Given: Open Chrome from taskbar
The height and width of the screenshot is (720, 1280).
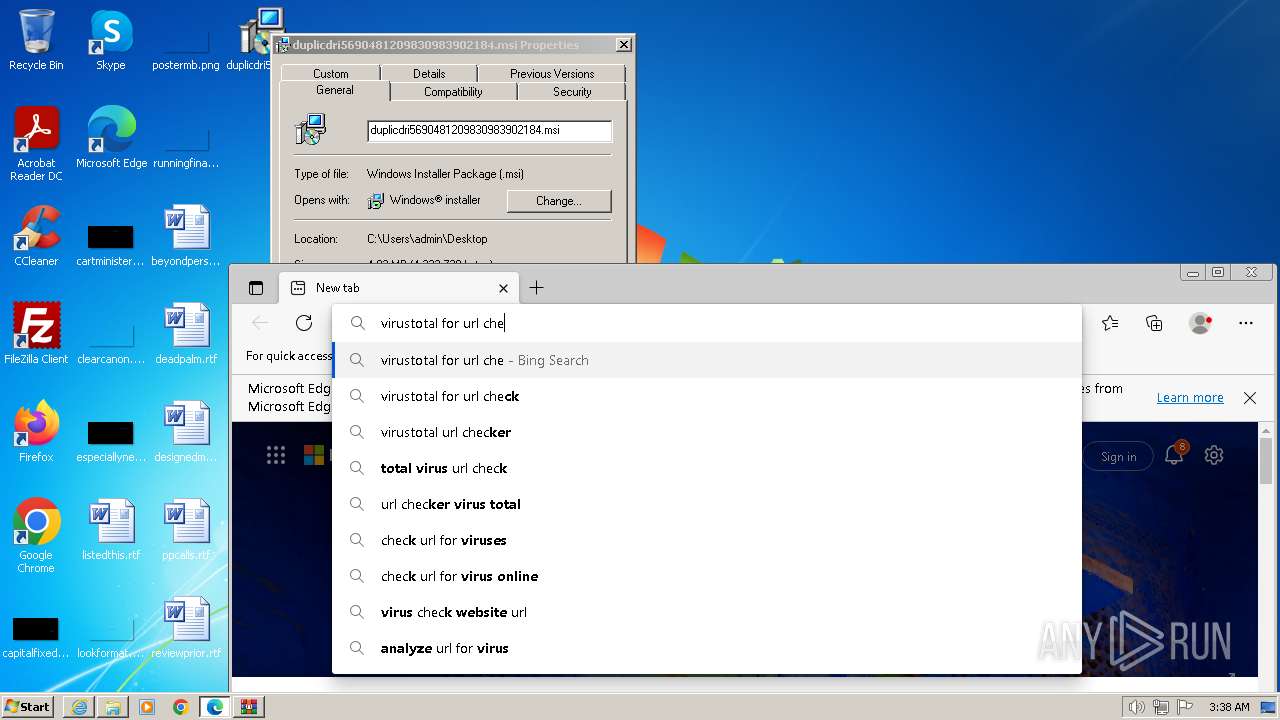Looking at the screenshot, I should click(x=181, y=707).
